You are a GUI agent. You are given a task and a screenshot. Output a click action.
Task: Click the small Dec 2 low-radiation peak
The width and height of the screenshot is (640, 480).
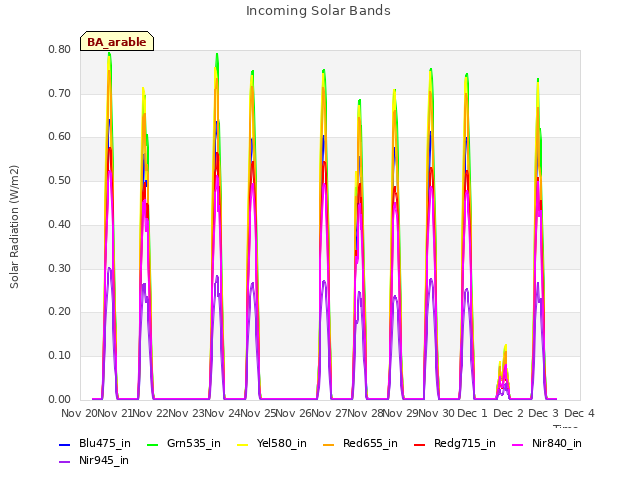coord(503,373)
